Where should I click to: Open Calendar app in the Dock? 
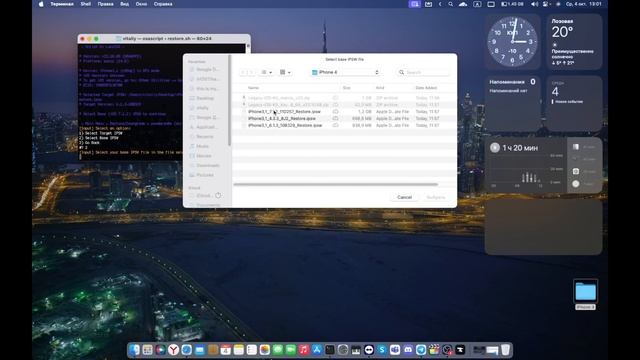[226, 350]
